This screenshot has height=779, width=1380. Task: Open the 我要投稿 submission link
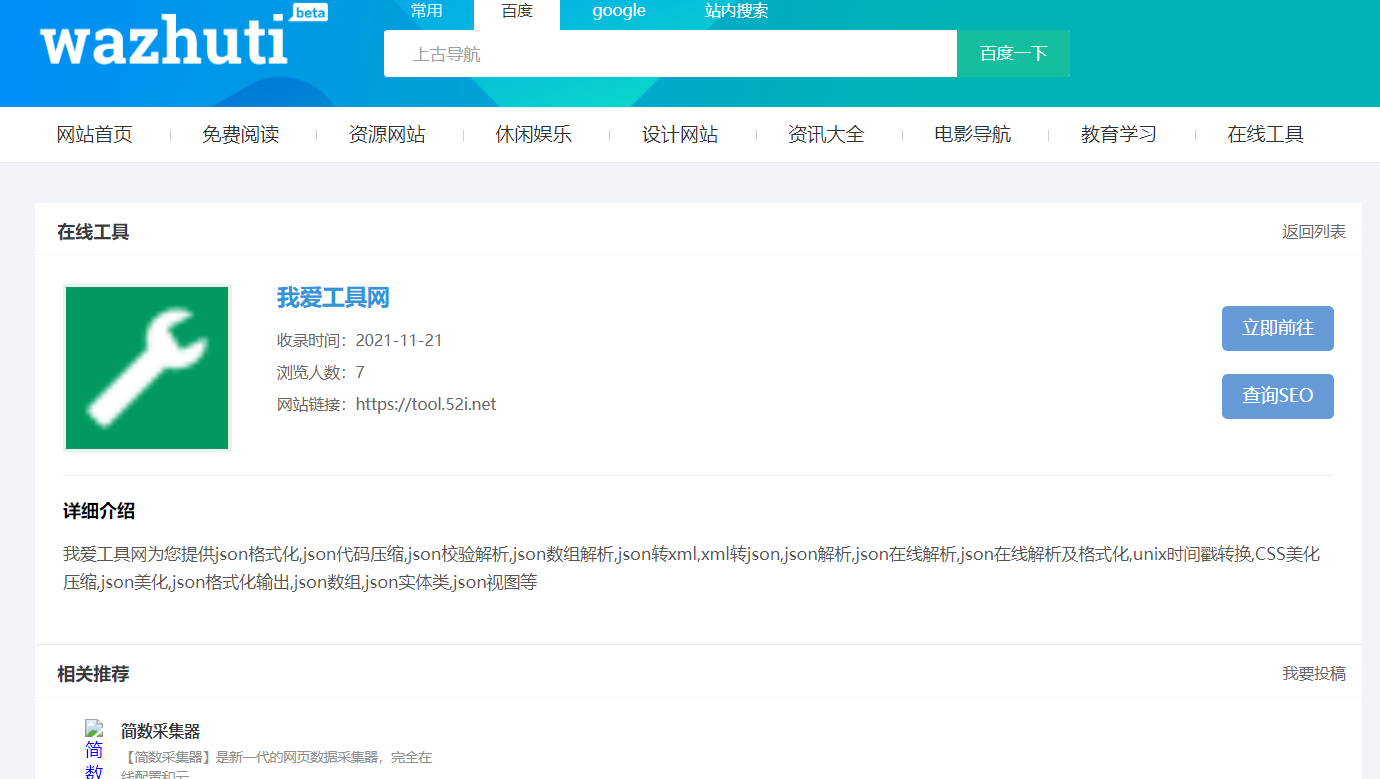[x=1313, y=674]
